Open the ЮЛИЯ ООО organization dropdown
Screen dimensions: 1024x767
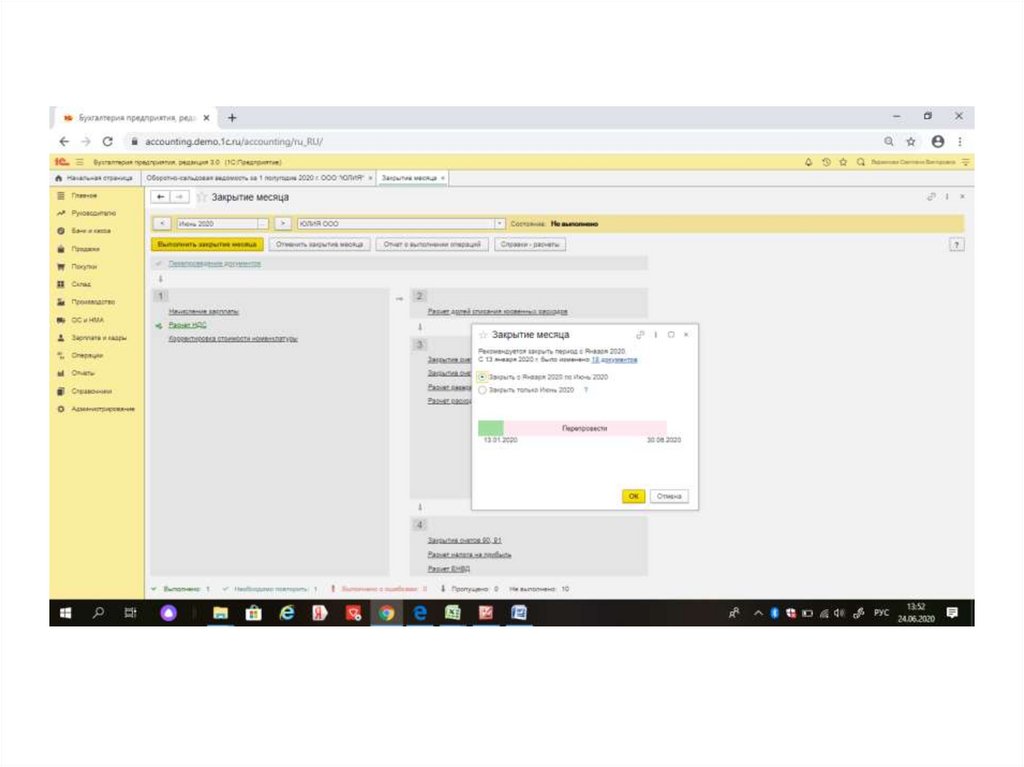499,224
